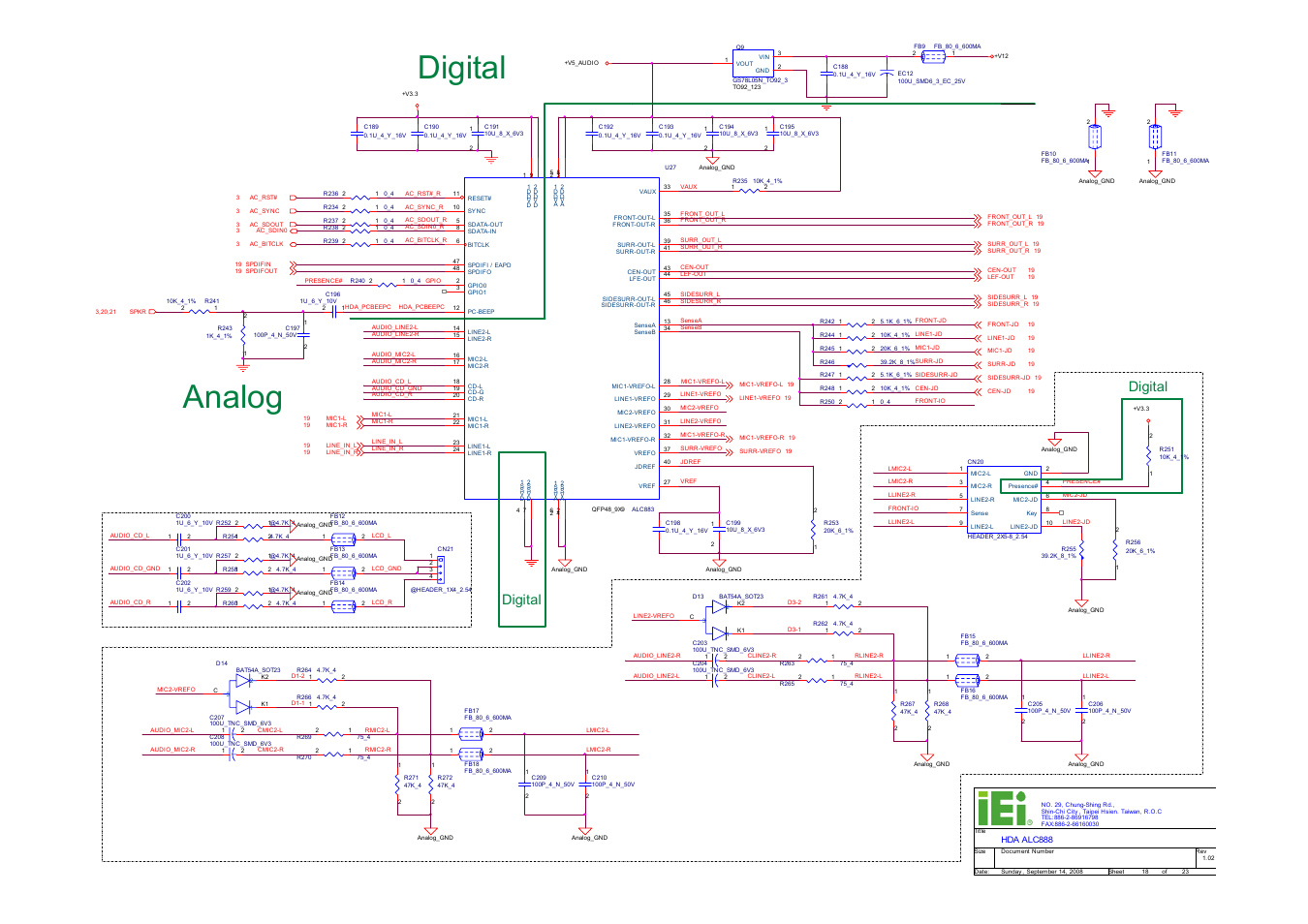Select the FB10 ferrite bead symbol
Image resolution: width=1308 pixels, height=924 pixels.
(1094, 137)
